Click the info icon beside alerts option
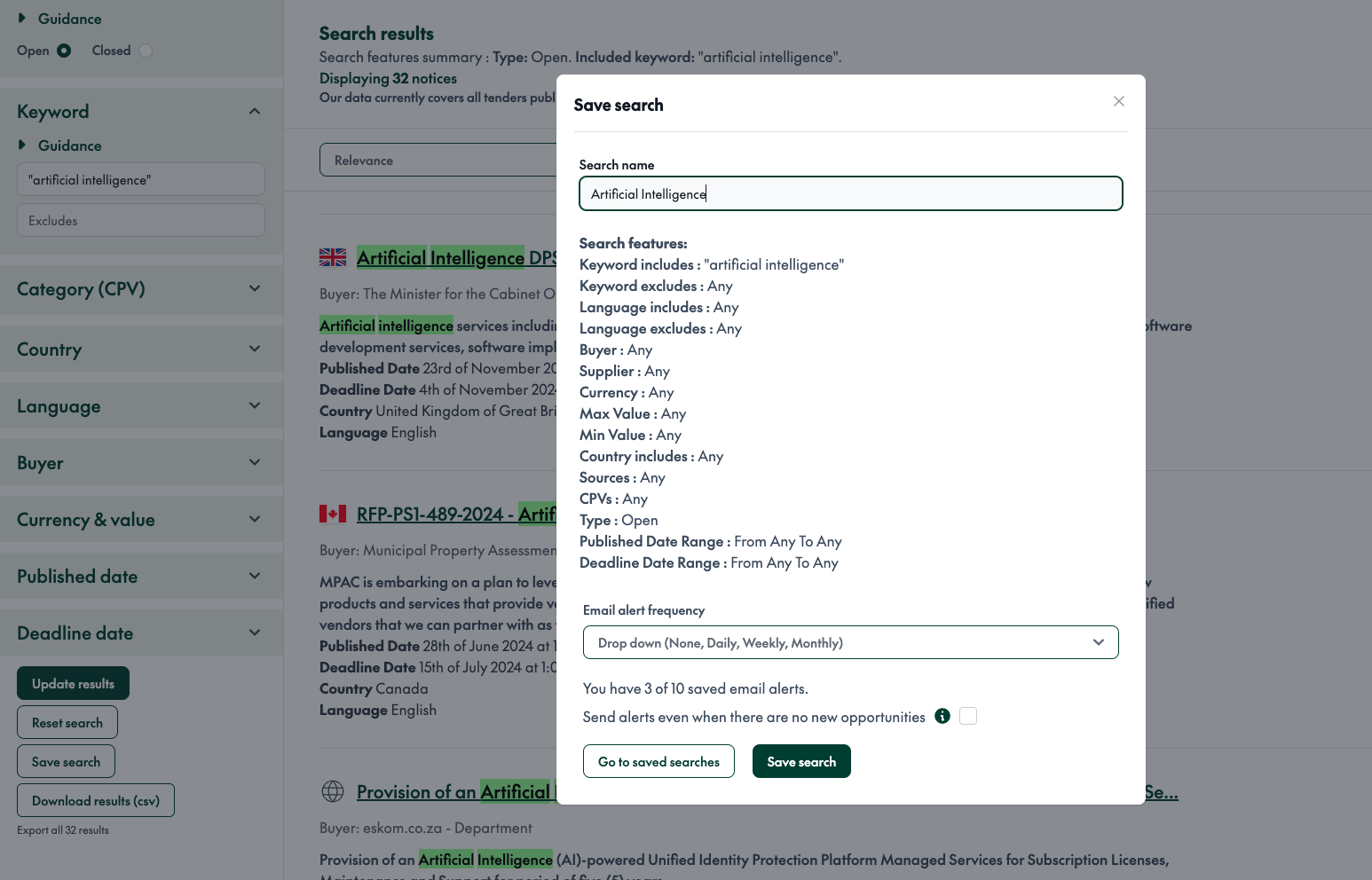The height and width of the screenshot is (880, 1372). [x=942, y=716]
